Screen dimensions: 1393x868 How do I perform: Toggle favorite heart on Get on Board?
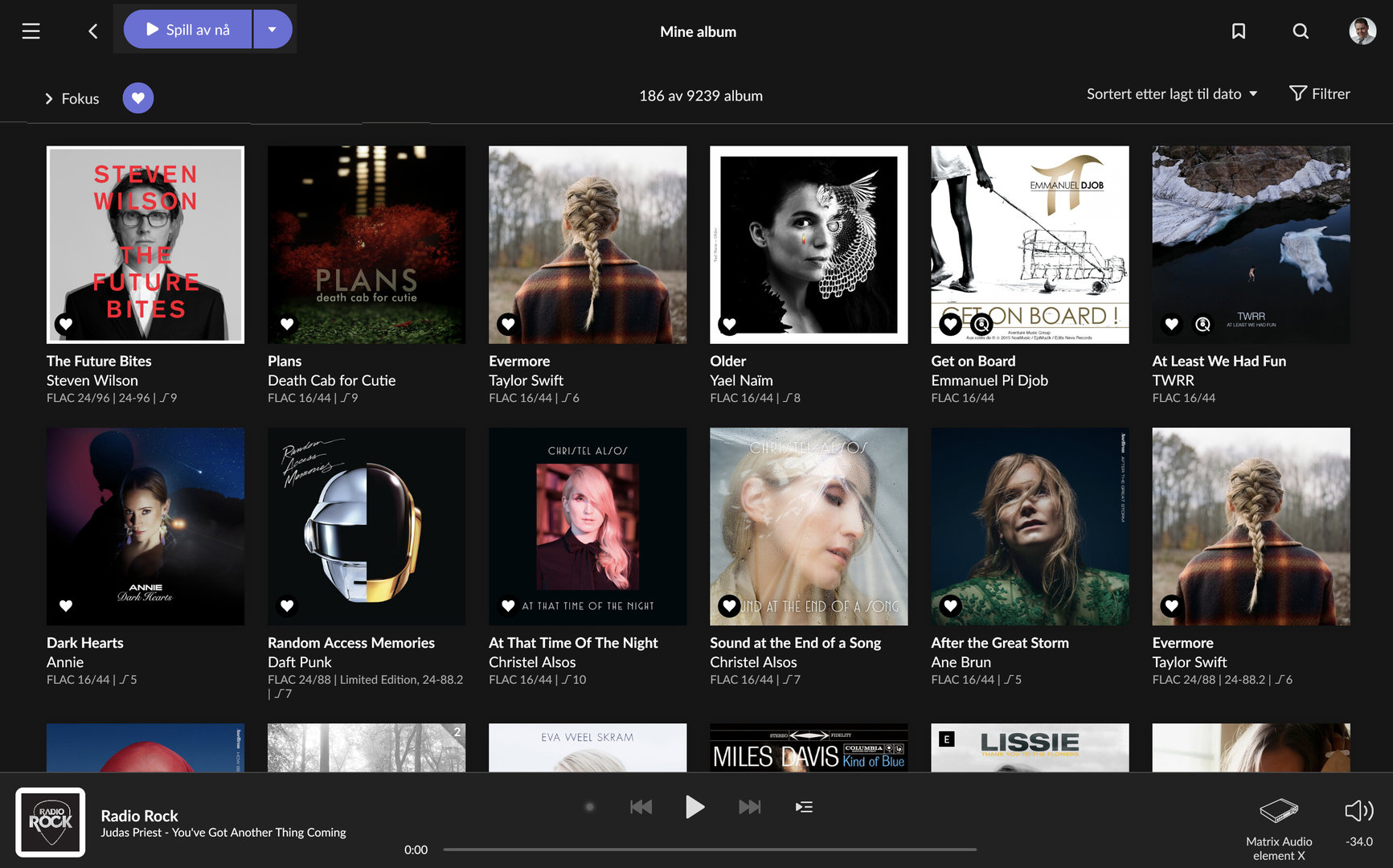(x=951, y=324)
